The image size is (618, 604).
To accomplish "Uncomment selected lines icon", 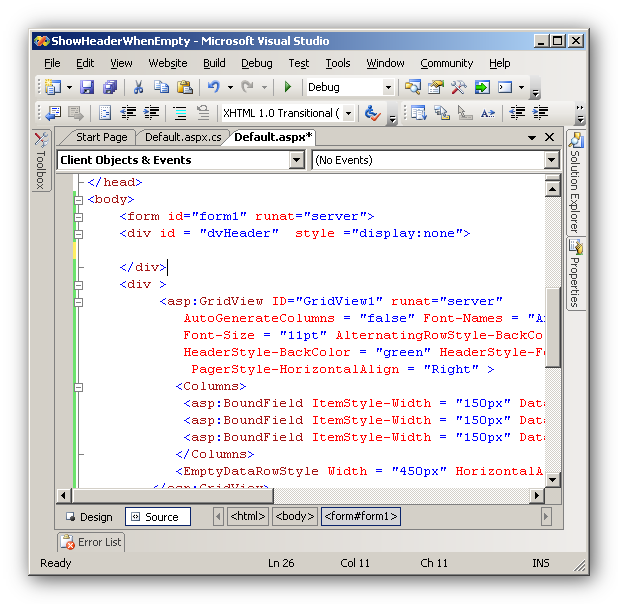I will point(203,114).
